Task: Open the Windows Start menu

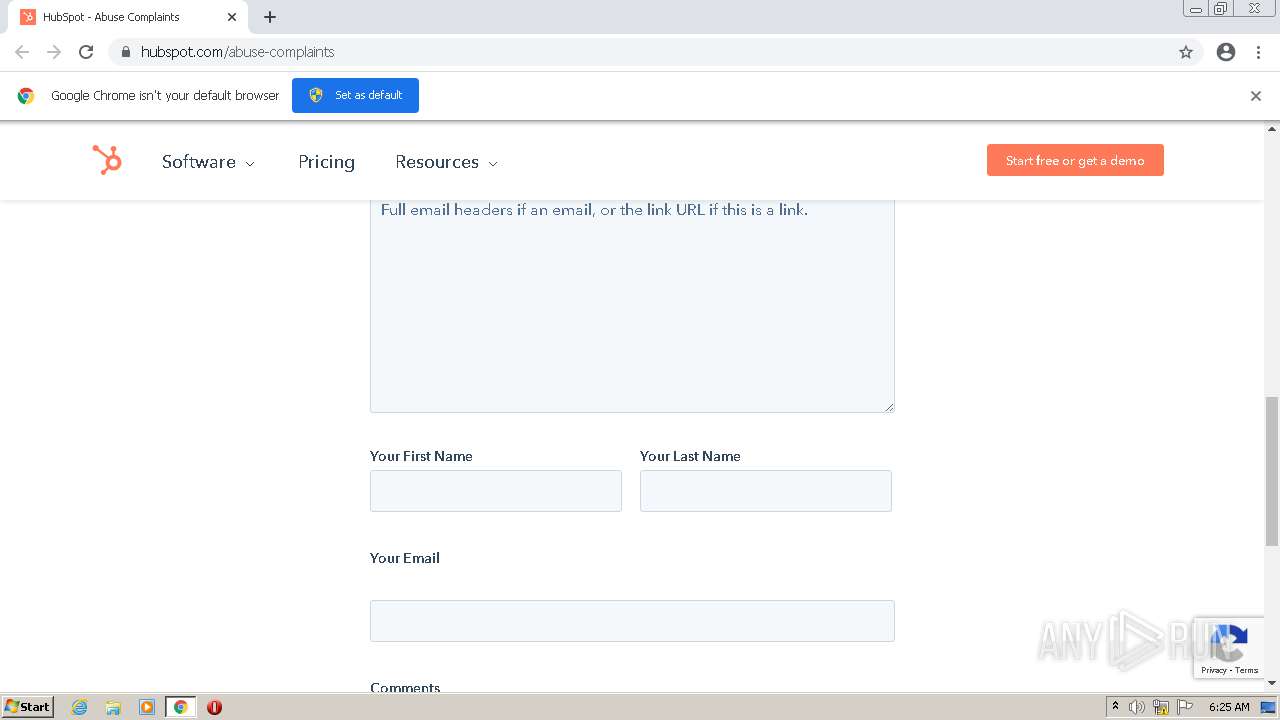Action: coord(28,707)
